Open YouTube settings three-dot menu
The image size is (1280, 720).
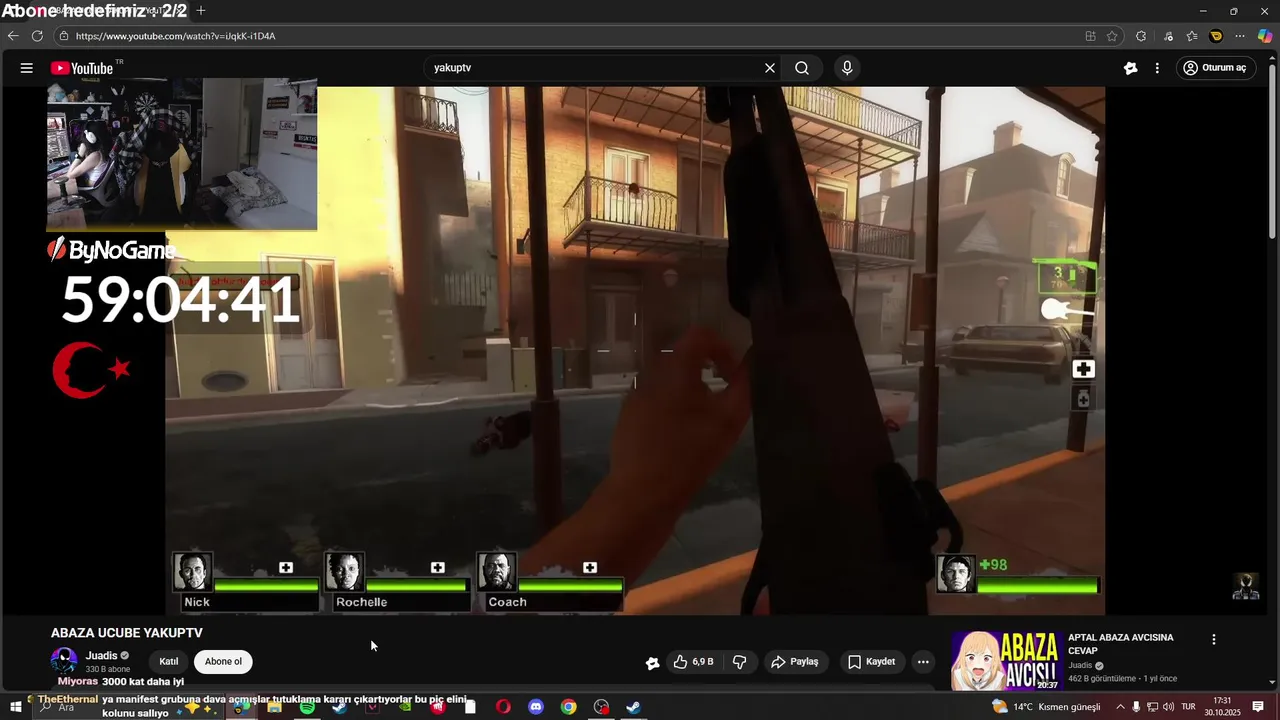point(1157,68)
